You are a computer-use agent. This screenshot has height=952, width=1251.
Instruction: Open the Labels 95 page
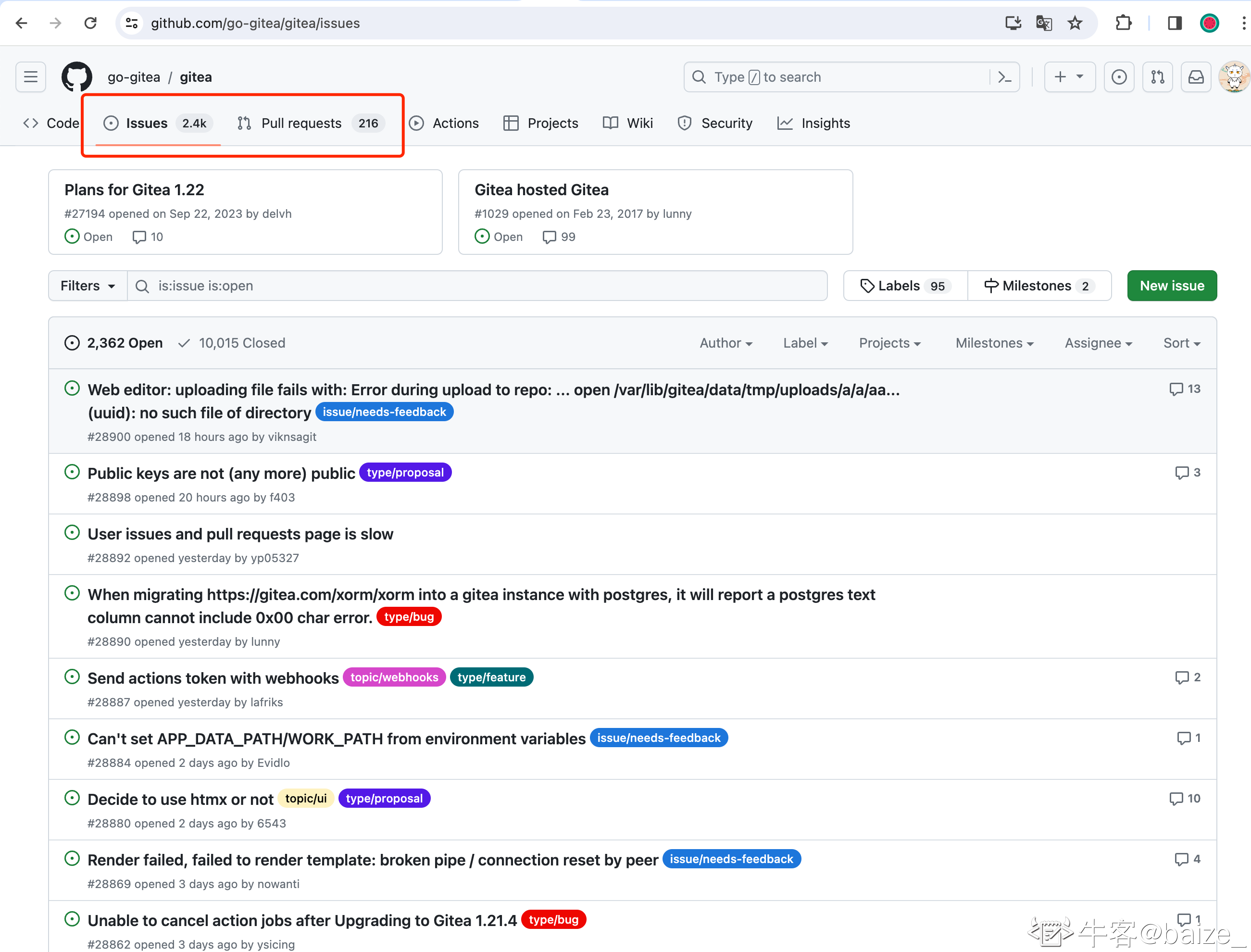coord(905,286)
